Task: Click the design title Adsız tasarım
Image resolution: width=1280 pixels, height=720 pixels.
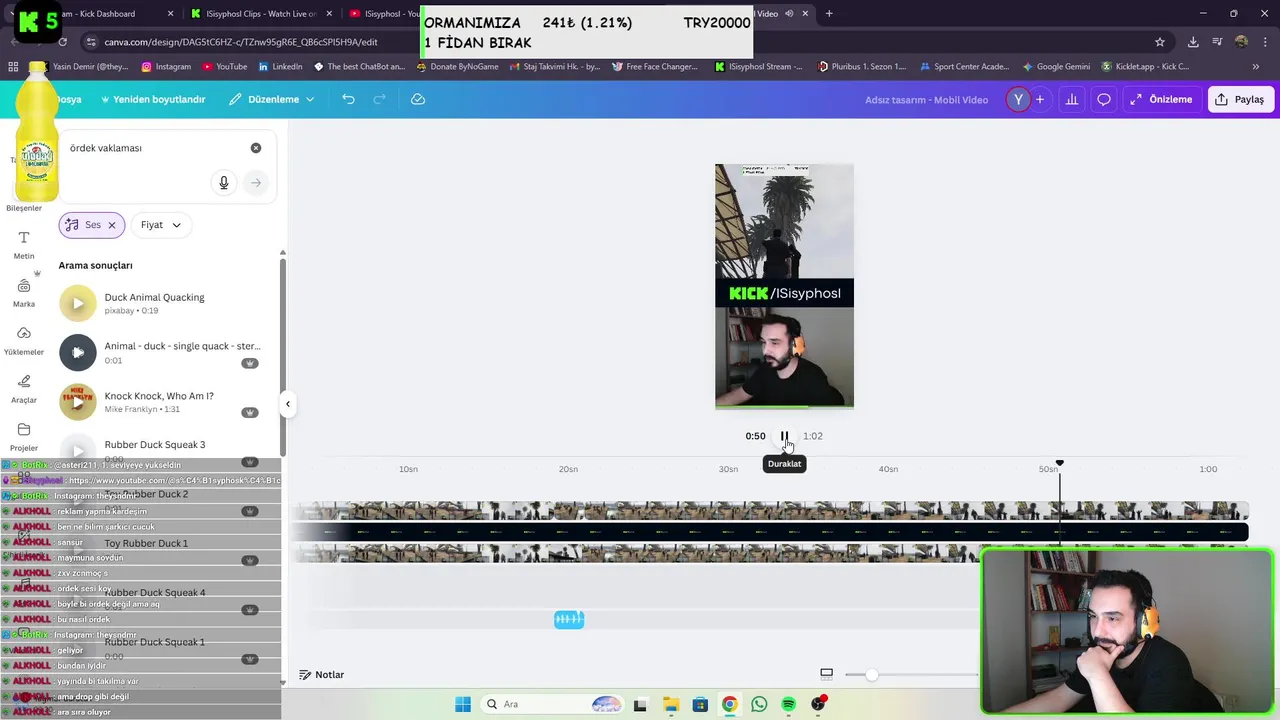Action: pyautogui.click(x=926, y=99)
